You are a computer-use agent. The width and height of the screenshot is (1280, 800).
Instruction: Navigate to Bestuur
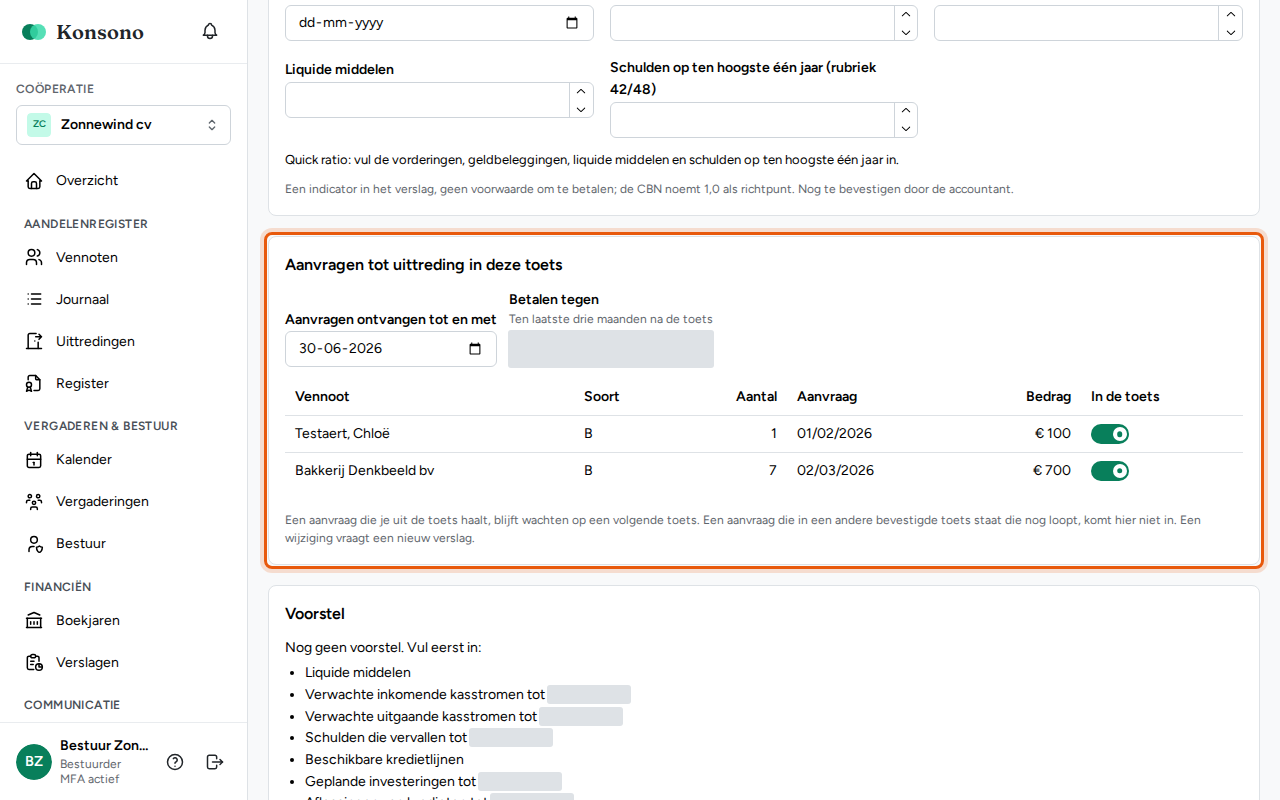pos(124,544)
